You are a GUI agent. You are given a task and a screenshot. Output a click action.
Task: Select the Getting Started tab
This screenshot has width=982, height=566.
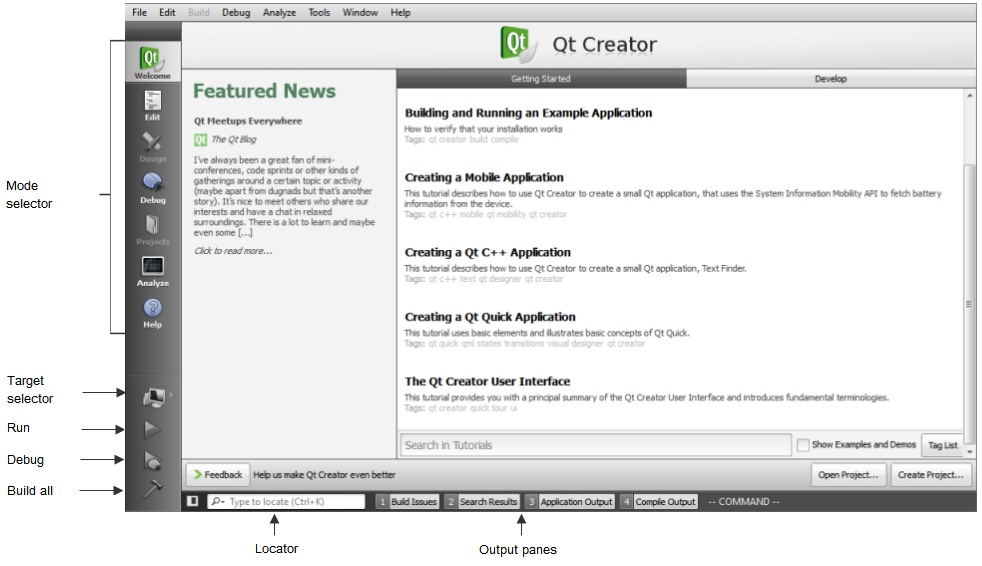pos(541,79)
